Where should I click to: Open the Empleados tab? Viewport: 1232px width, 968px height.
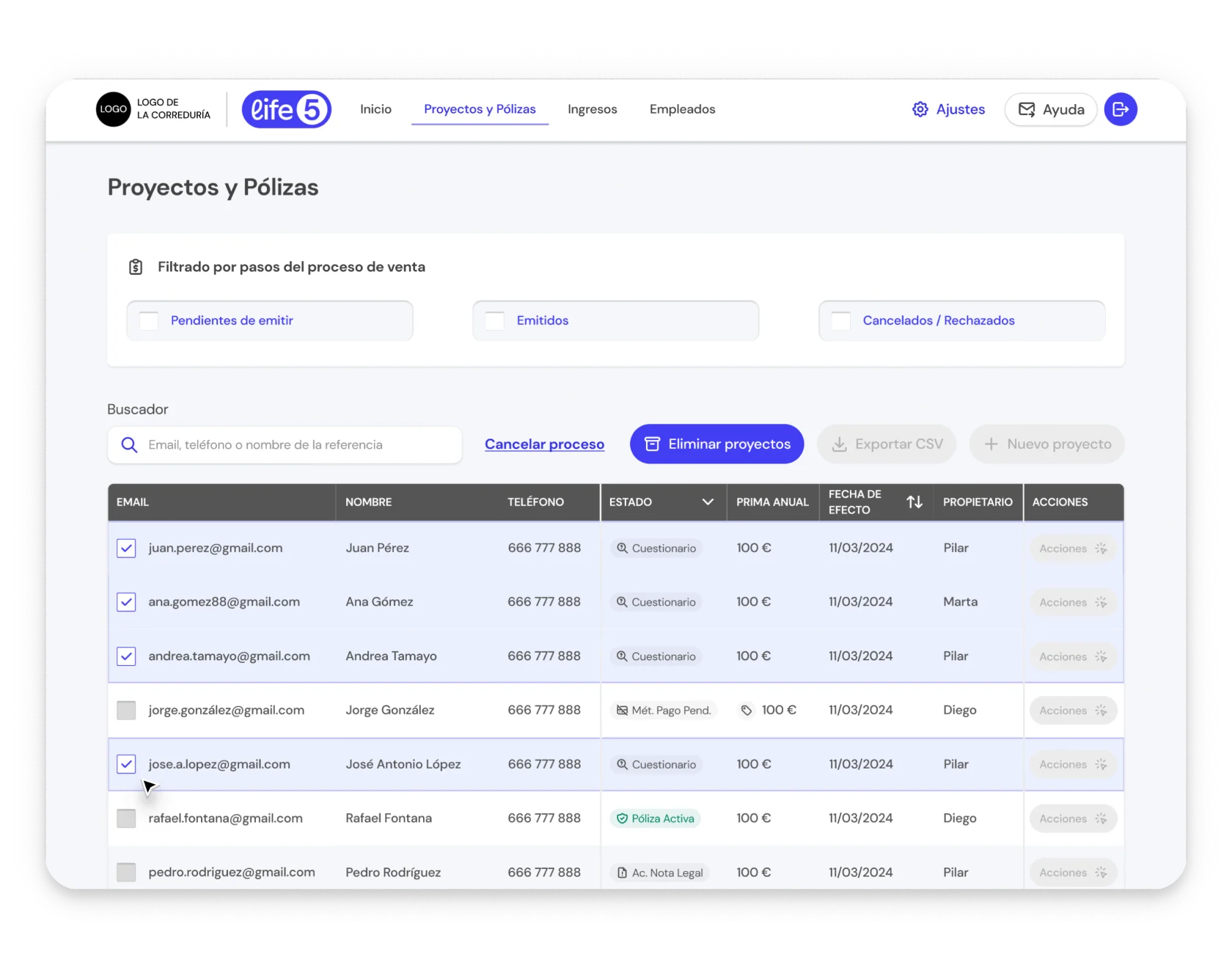(682, 109)
